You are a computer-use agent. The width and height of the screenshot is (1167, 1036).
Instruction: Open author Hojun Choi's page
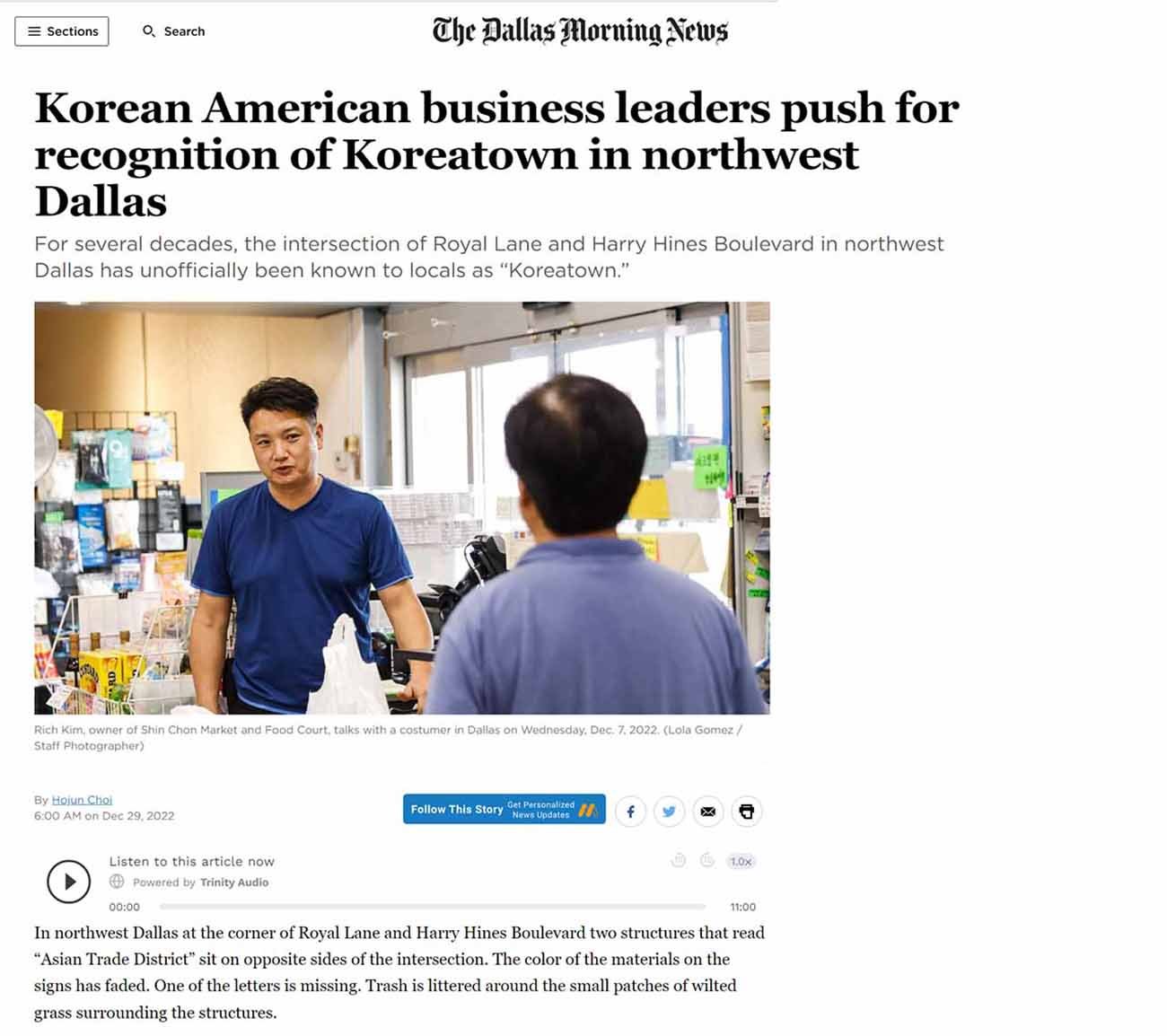[82, 800]
